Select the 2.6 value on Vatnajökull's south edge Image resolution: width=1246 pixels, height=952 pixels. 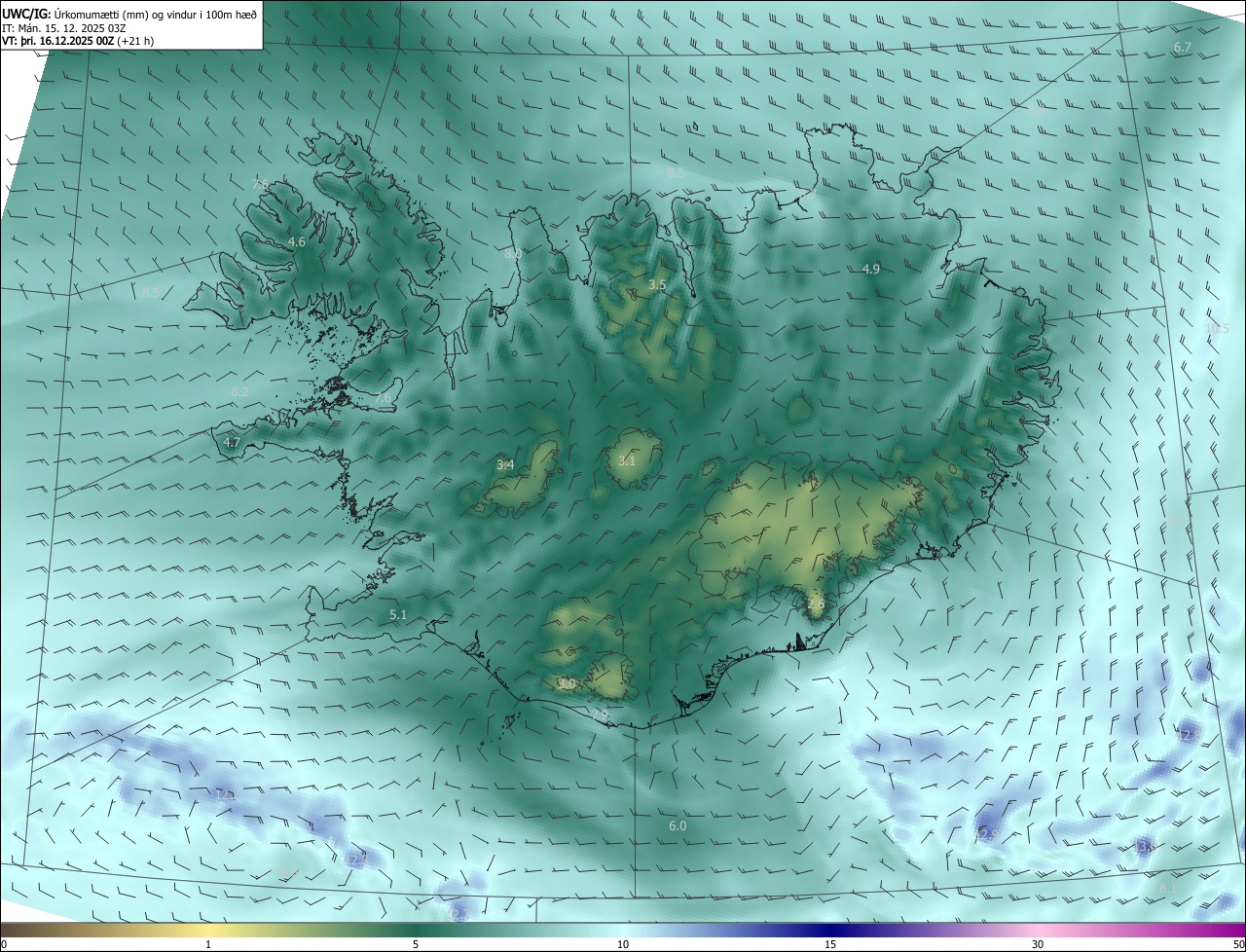coord(816,604)
